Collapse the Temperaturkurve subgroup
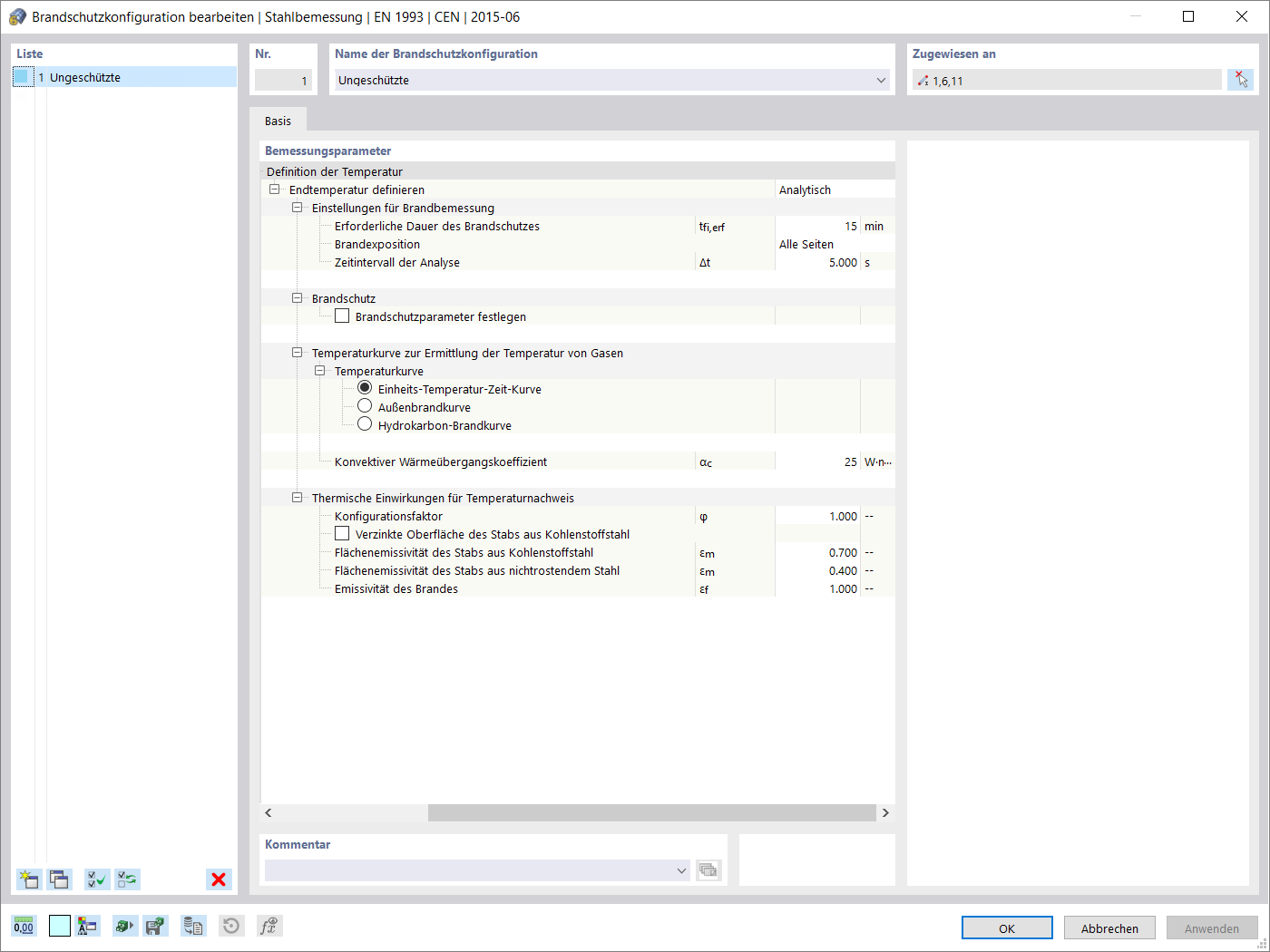 point(319,371)
